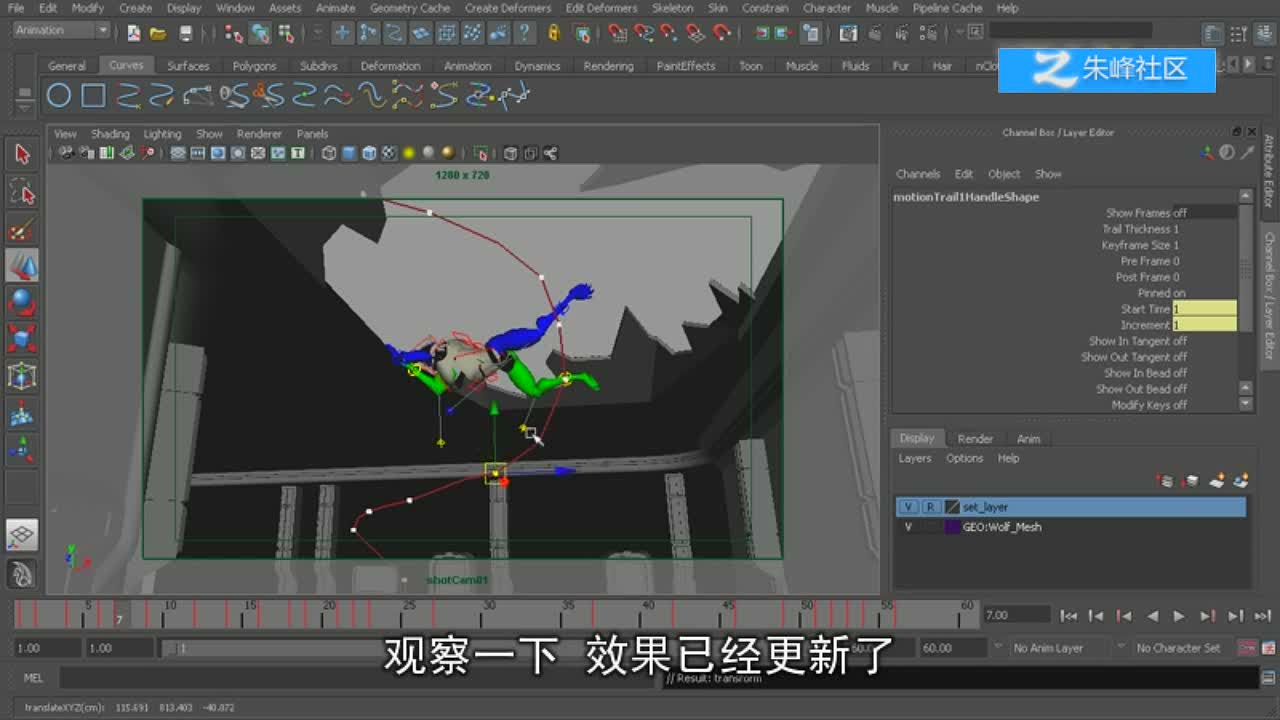Open the Animation menu set dropdown
Image resolution: width=1280 pixels, height=720 pixels.
pyautogui.click(x=61, y=31)
